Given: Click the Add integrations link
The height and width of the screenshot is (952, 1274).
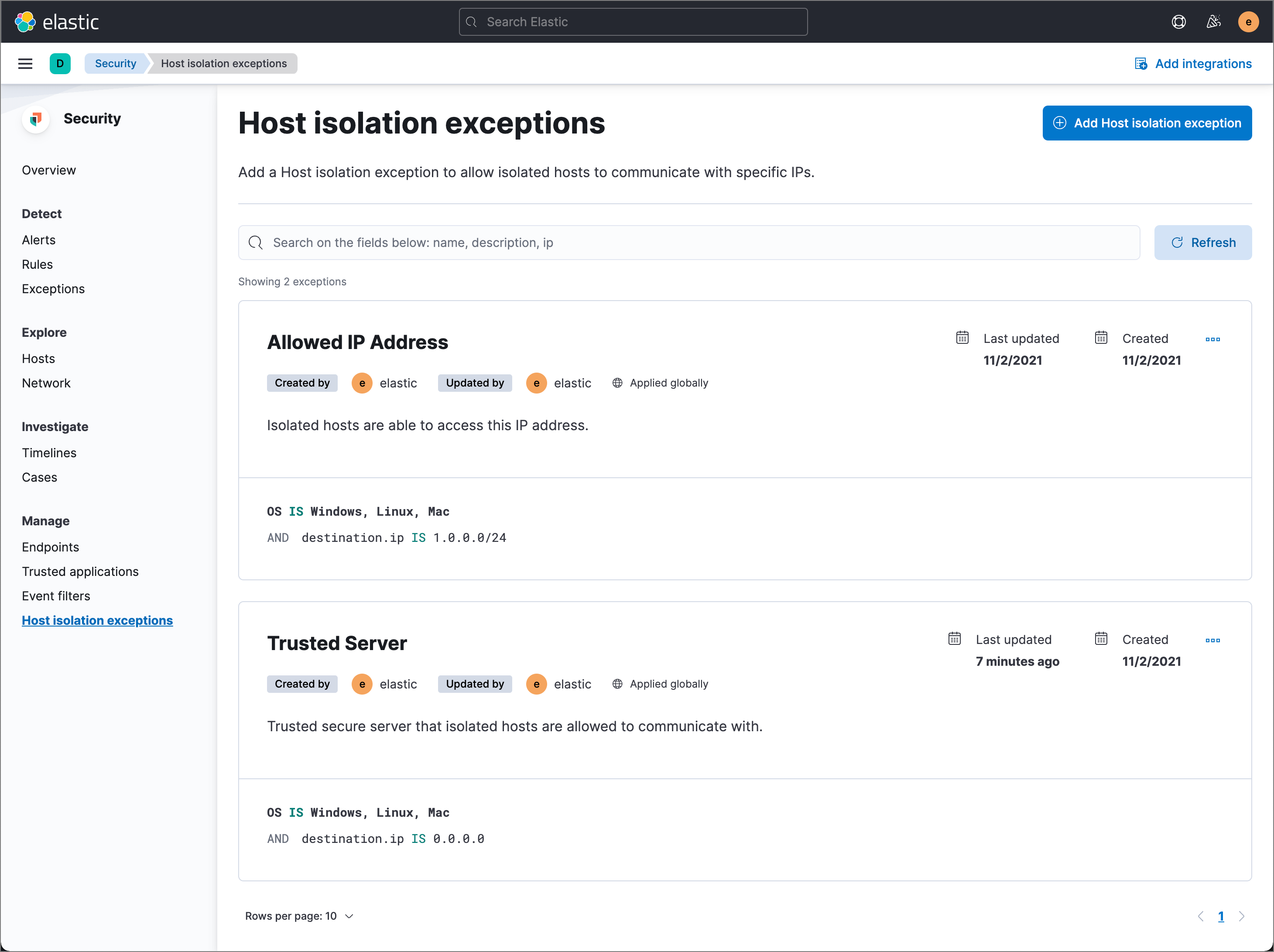Looking at the screenshot, I should click(x=1193, y=63).
